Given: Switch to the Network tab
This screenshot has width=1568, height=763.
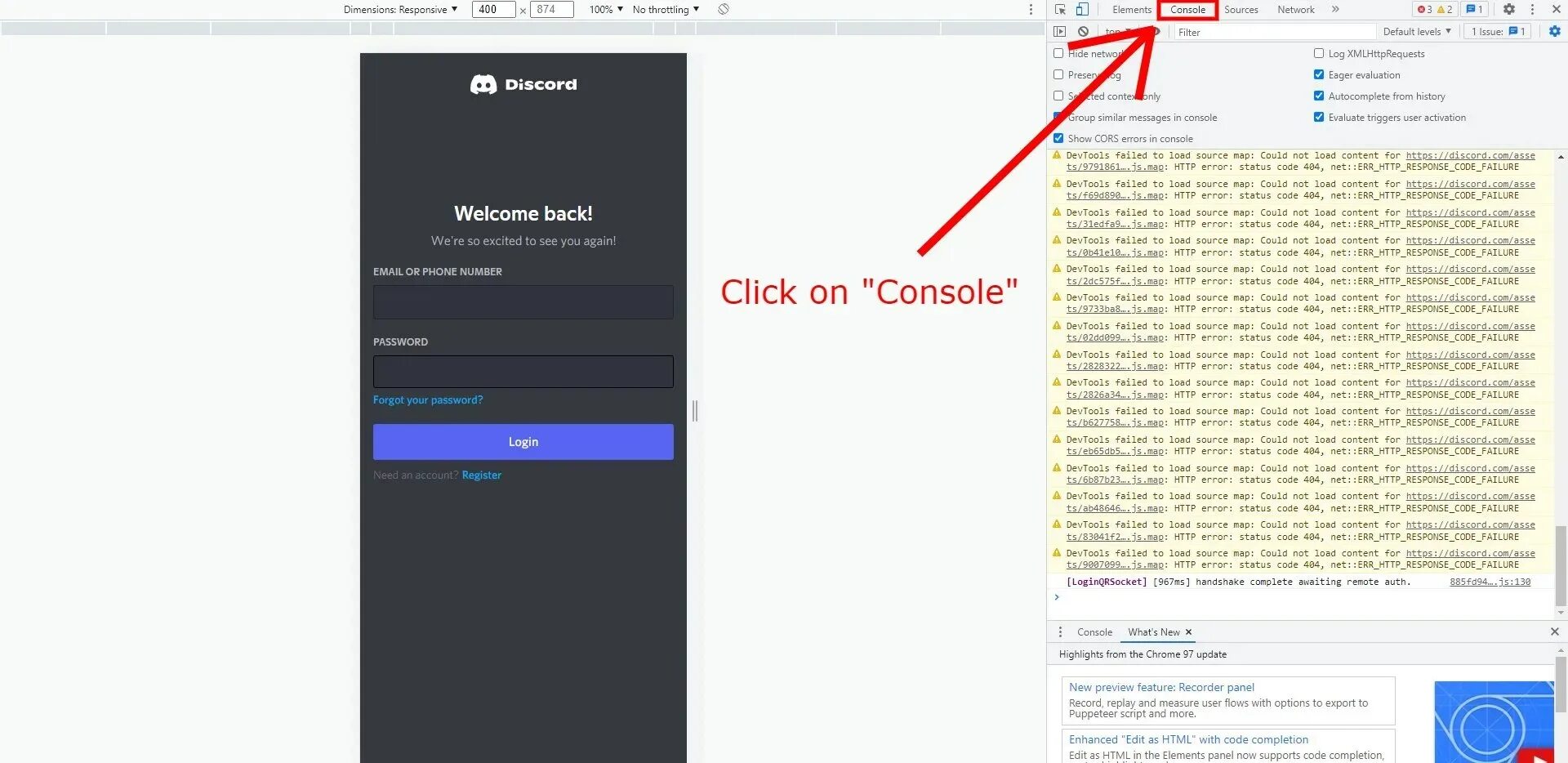Looking at the screenshot, I should coord(1296,10).
